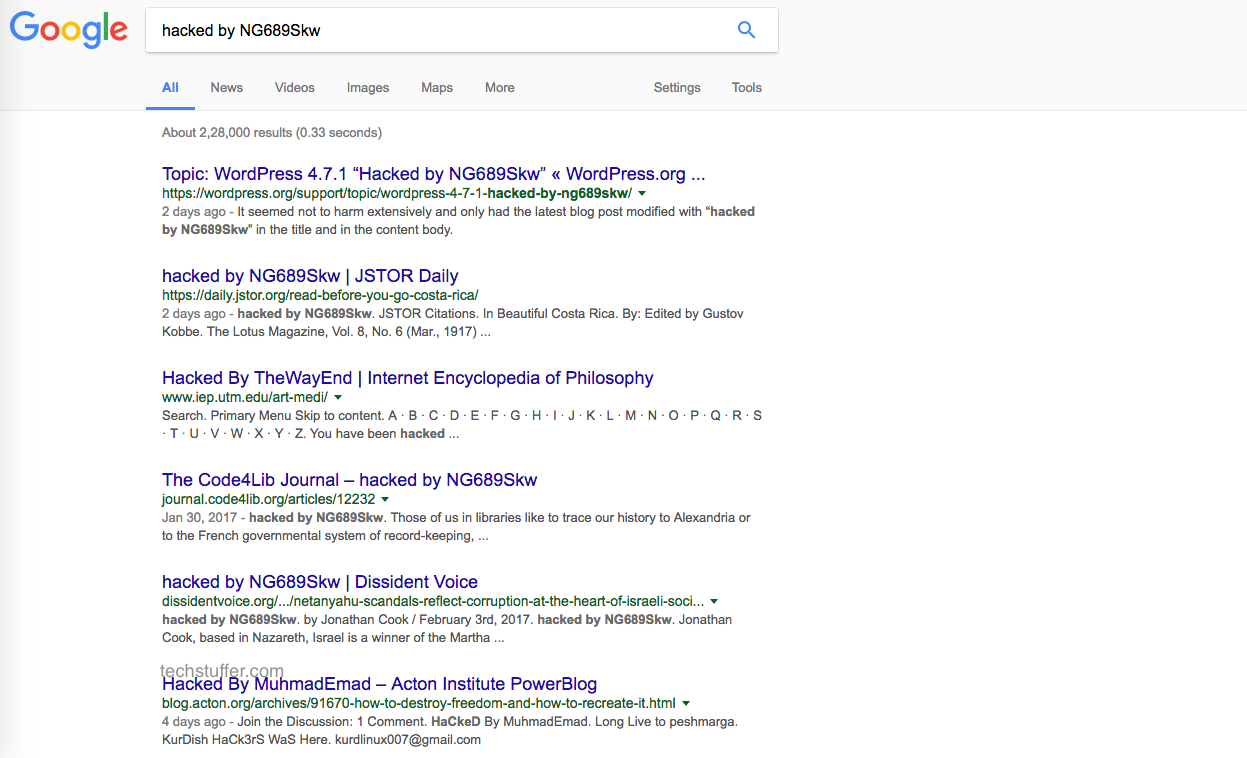Expand the More menu

coord(500,88)
